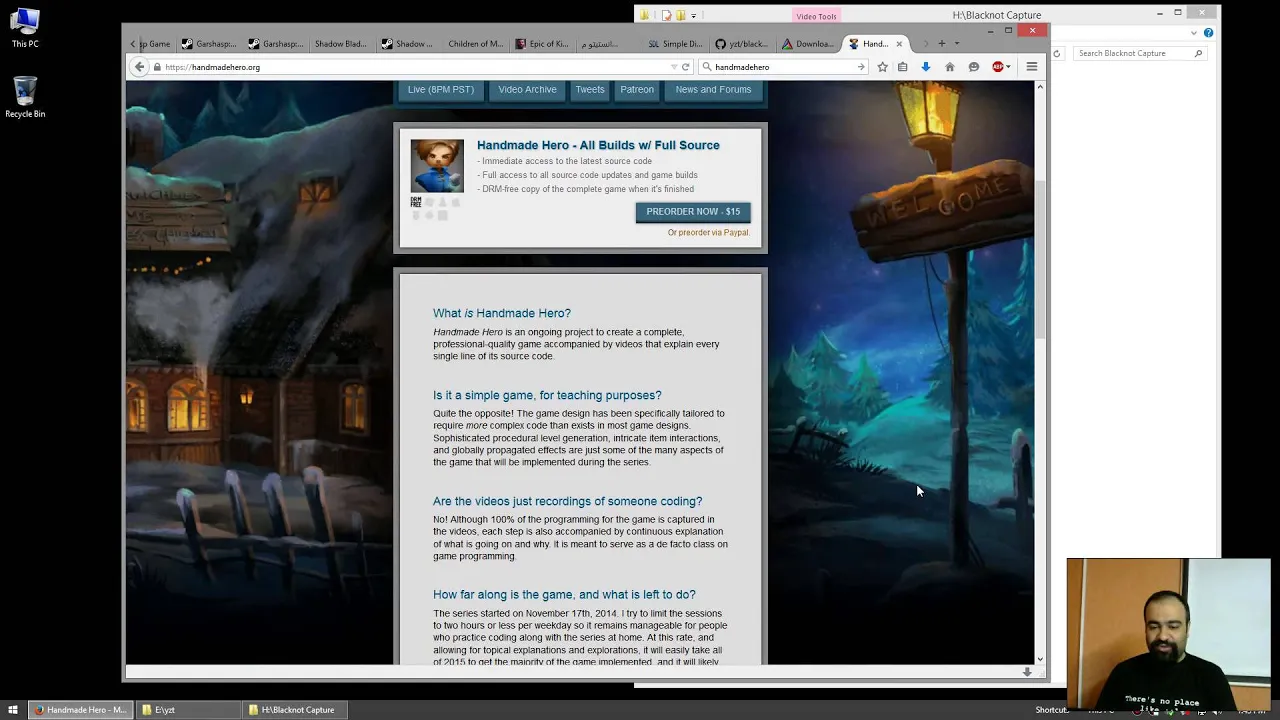Click 'What is Handmade Hero?' heading

(x=502, y=313)
